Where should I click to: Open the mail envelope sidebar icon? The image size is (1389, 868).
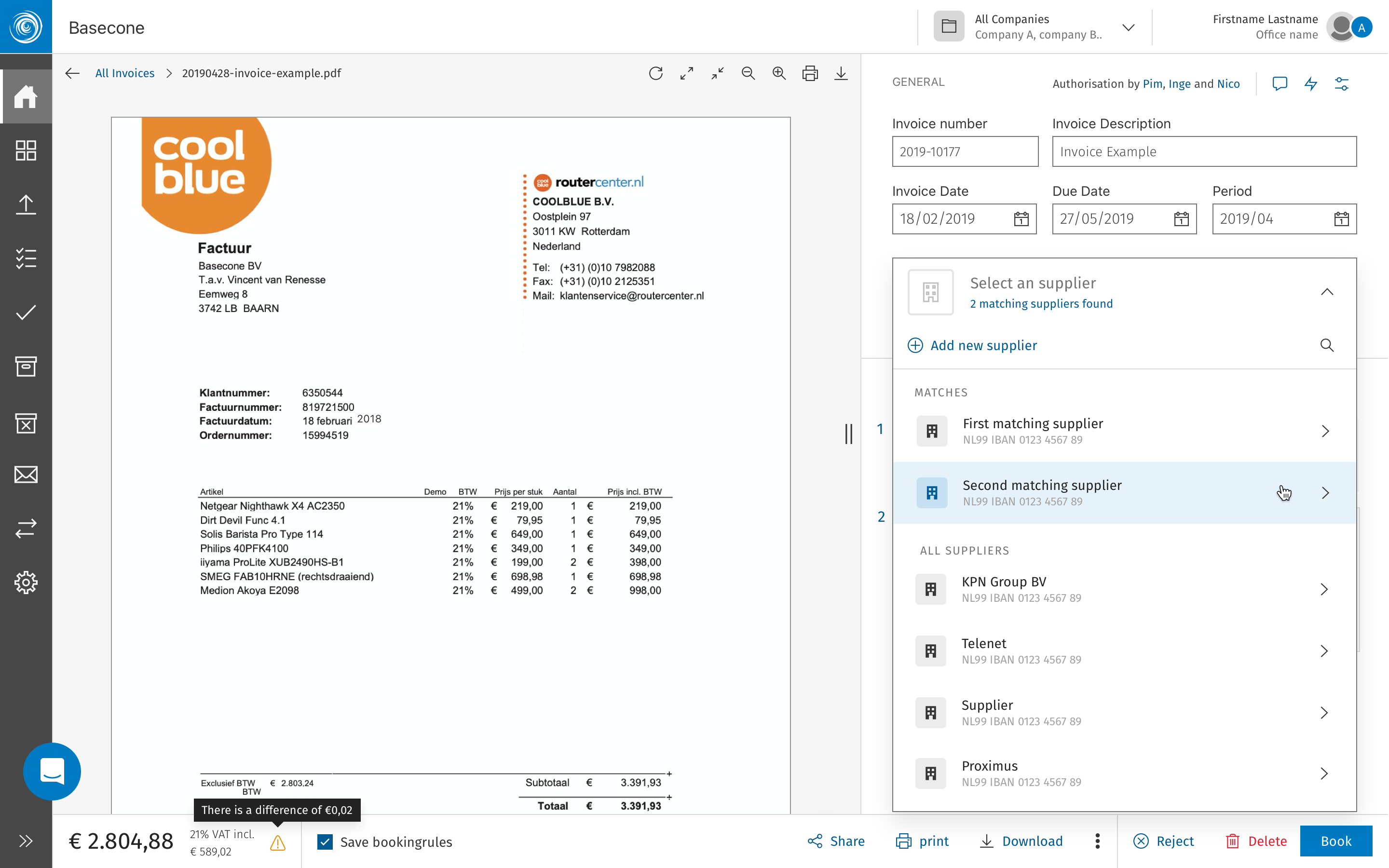coord(26,475)
